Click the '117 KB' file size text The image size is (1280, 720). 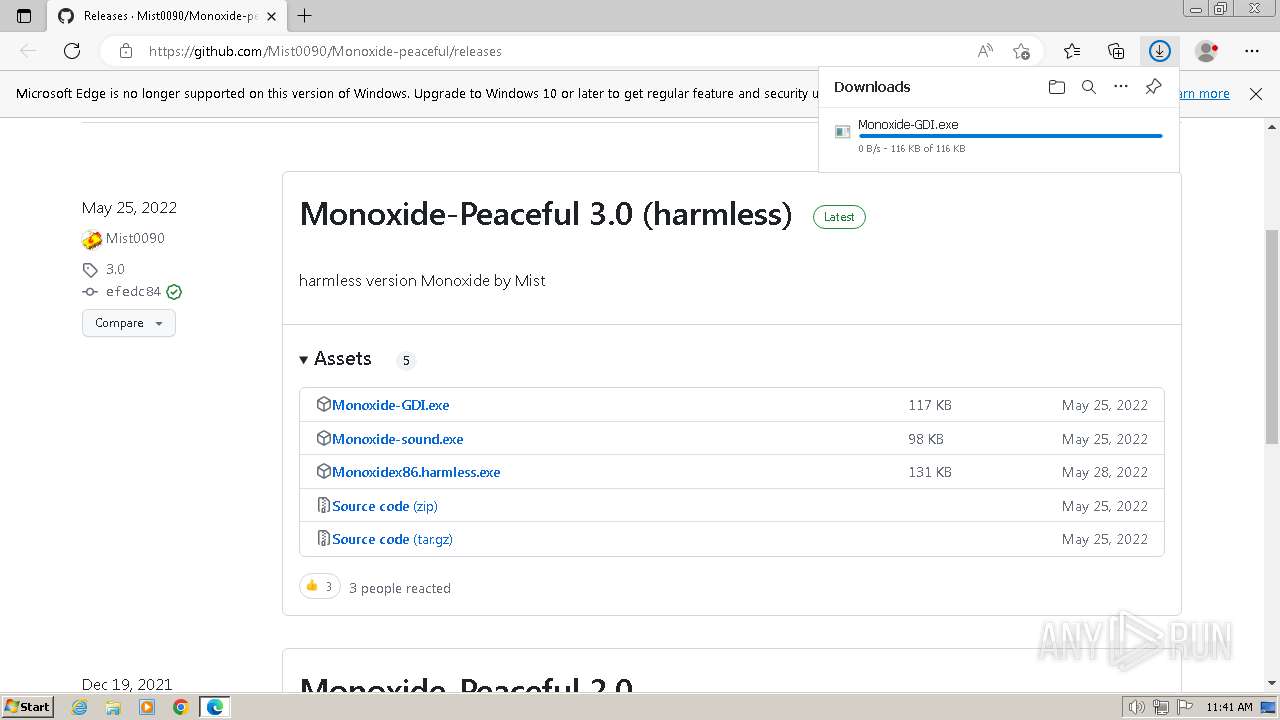(930, 405)
